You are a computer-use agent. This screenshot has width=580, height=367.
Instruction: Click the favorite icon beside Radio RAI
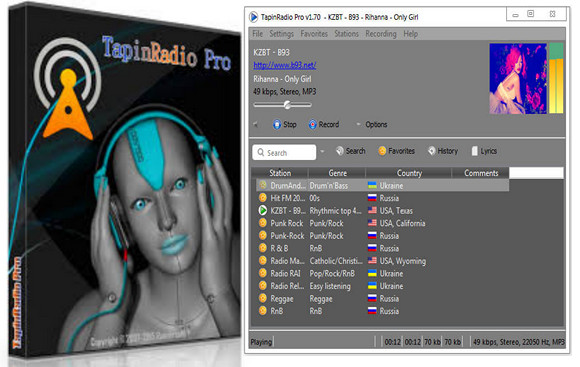[263, 273]
